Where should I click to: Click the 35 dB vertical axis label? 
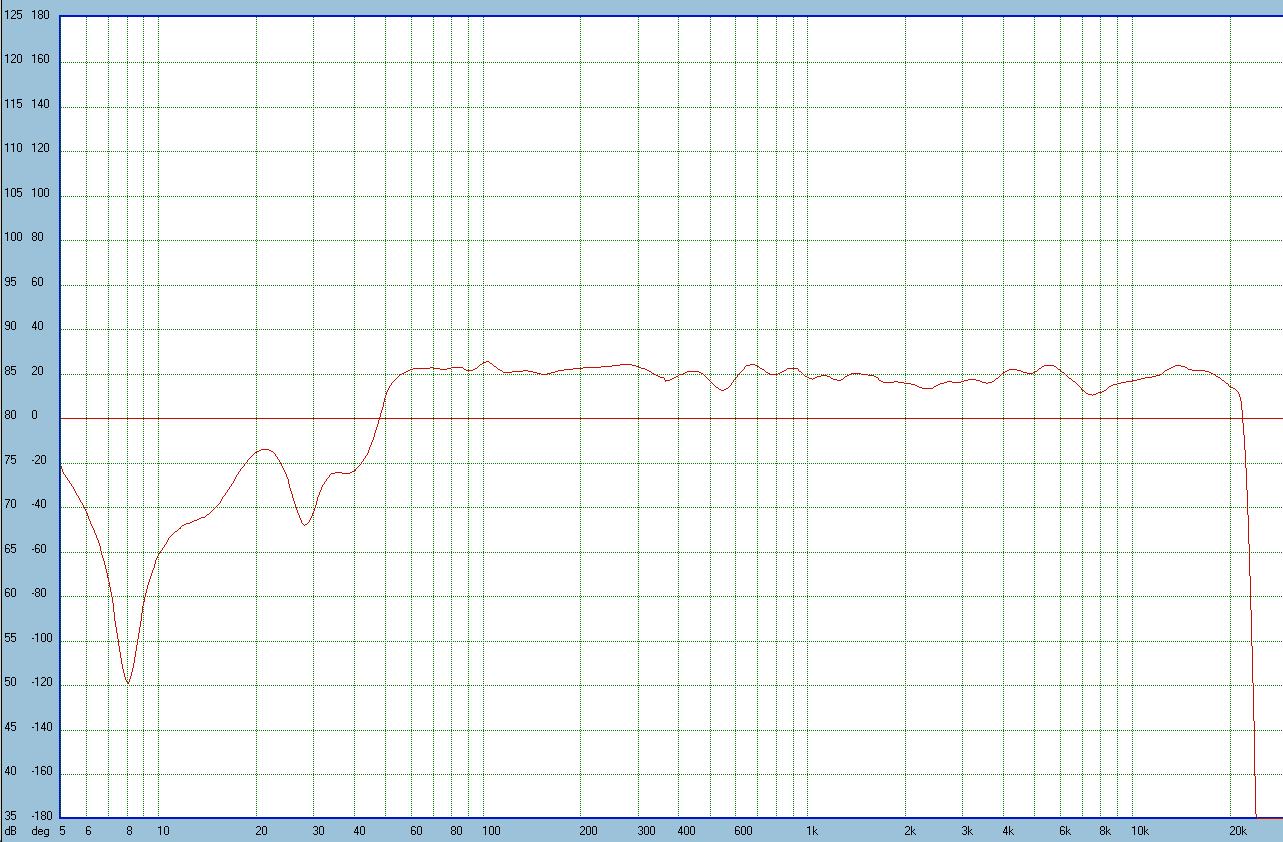click(x=11, y=816)
